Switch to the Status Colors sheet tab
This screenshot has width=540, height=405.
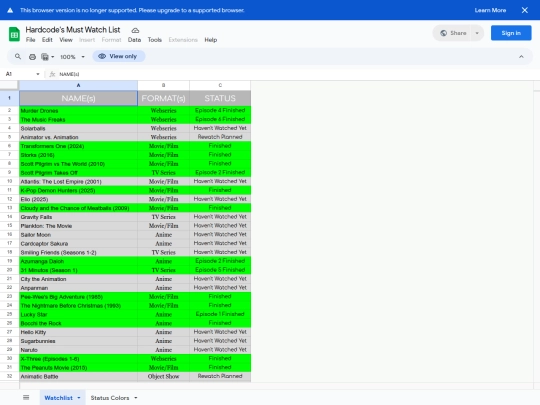[x=110, y=398]
